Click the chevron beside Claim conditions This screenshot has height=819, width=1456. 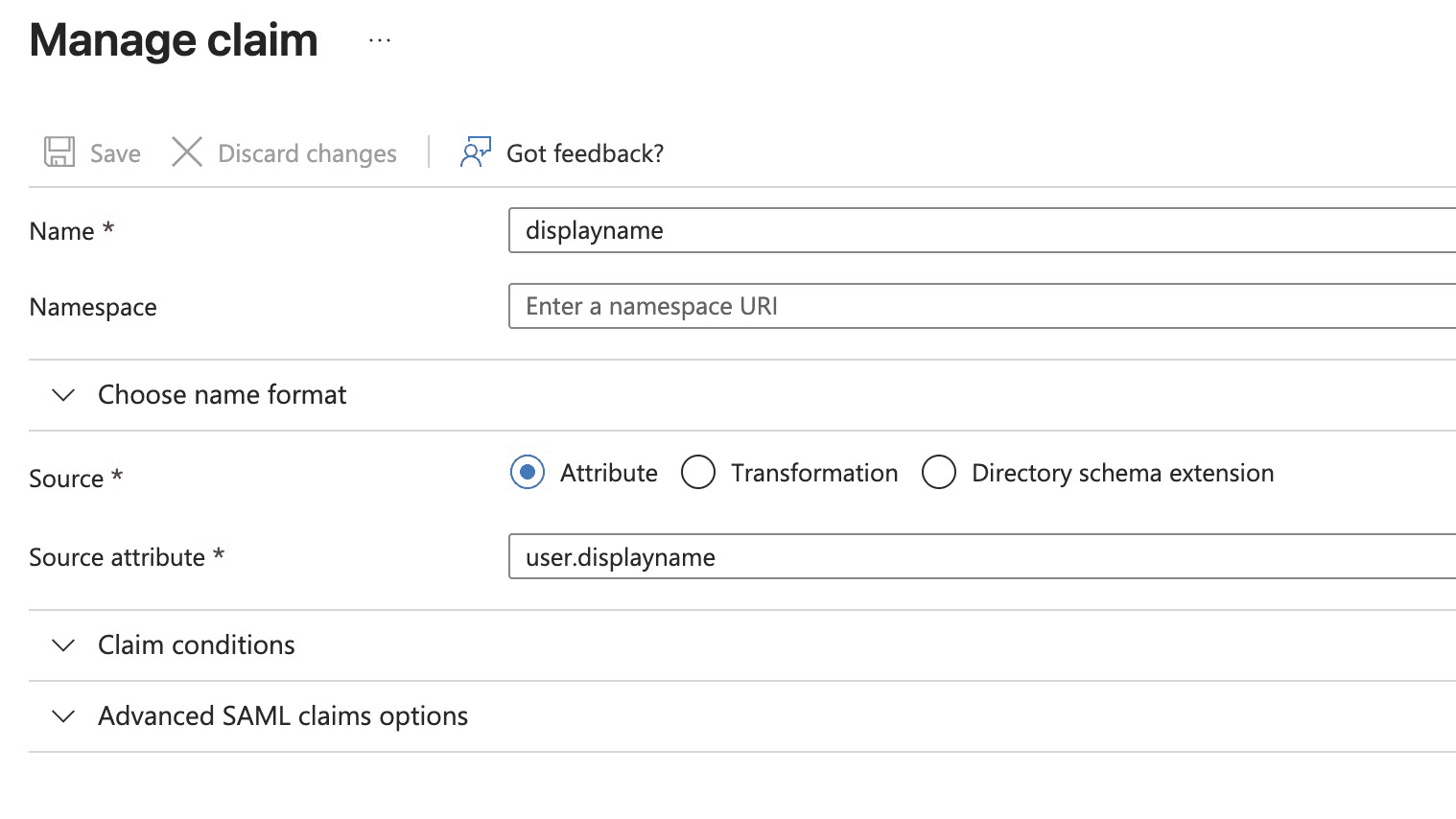click(63, 645)
